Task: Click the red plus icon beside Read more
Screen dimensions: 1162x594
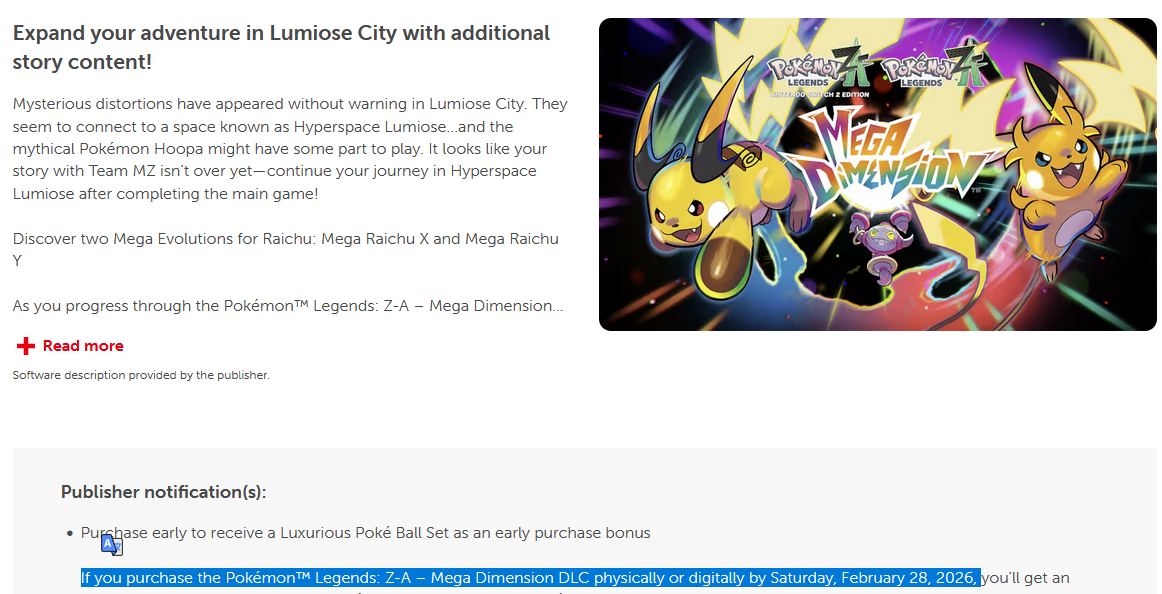Action: pyautogui.click(x=26, y=346)
